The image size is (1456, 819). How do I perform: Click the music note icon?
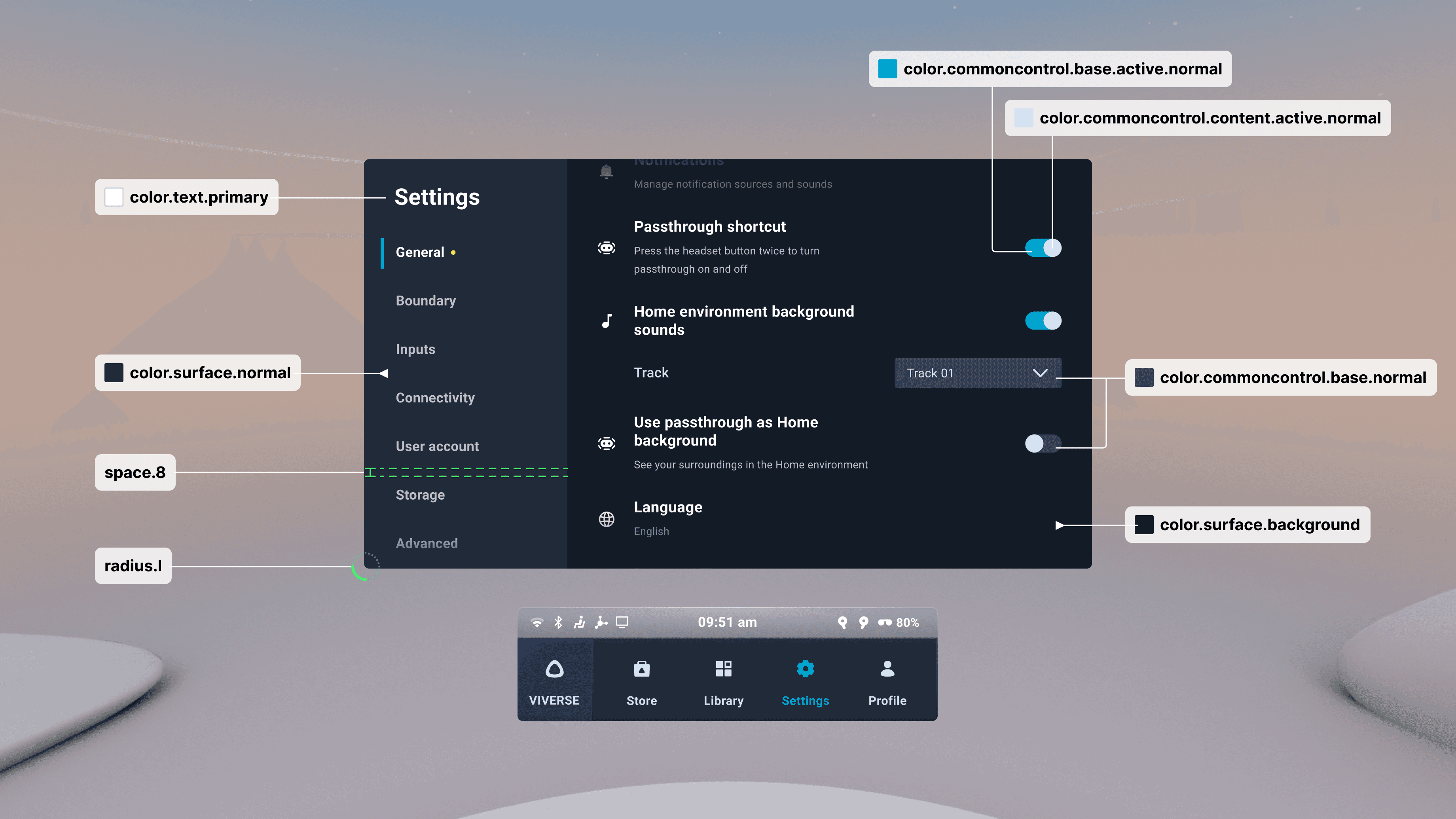click(607, 320)
